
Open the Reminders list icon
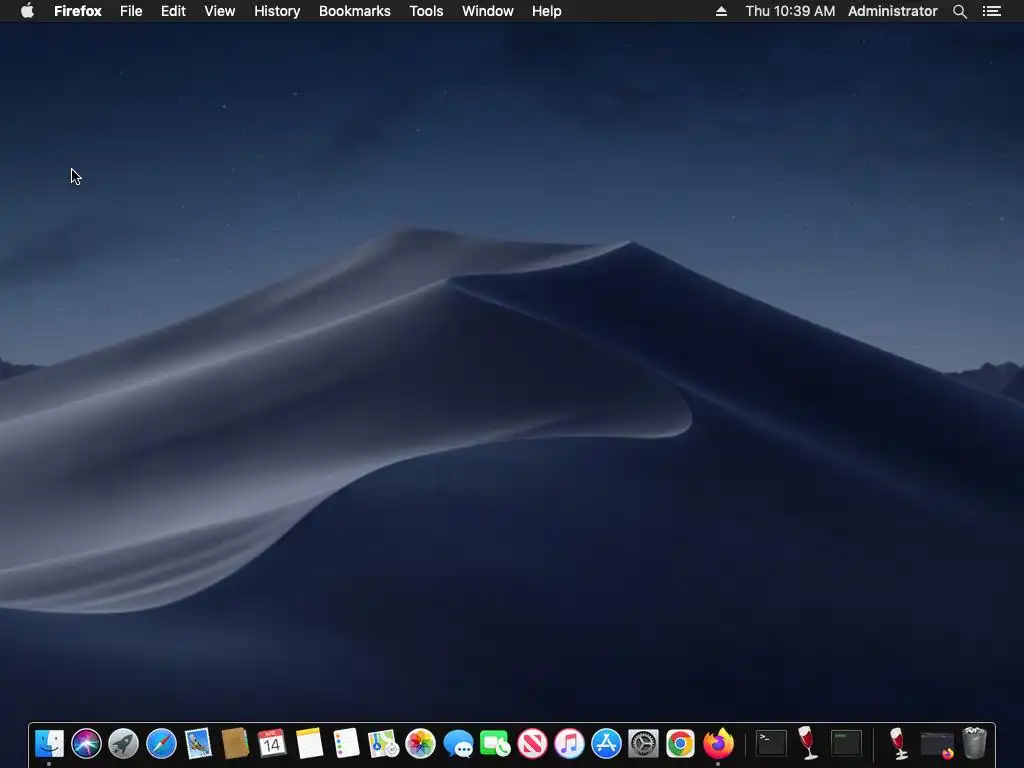[346, 743]
